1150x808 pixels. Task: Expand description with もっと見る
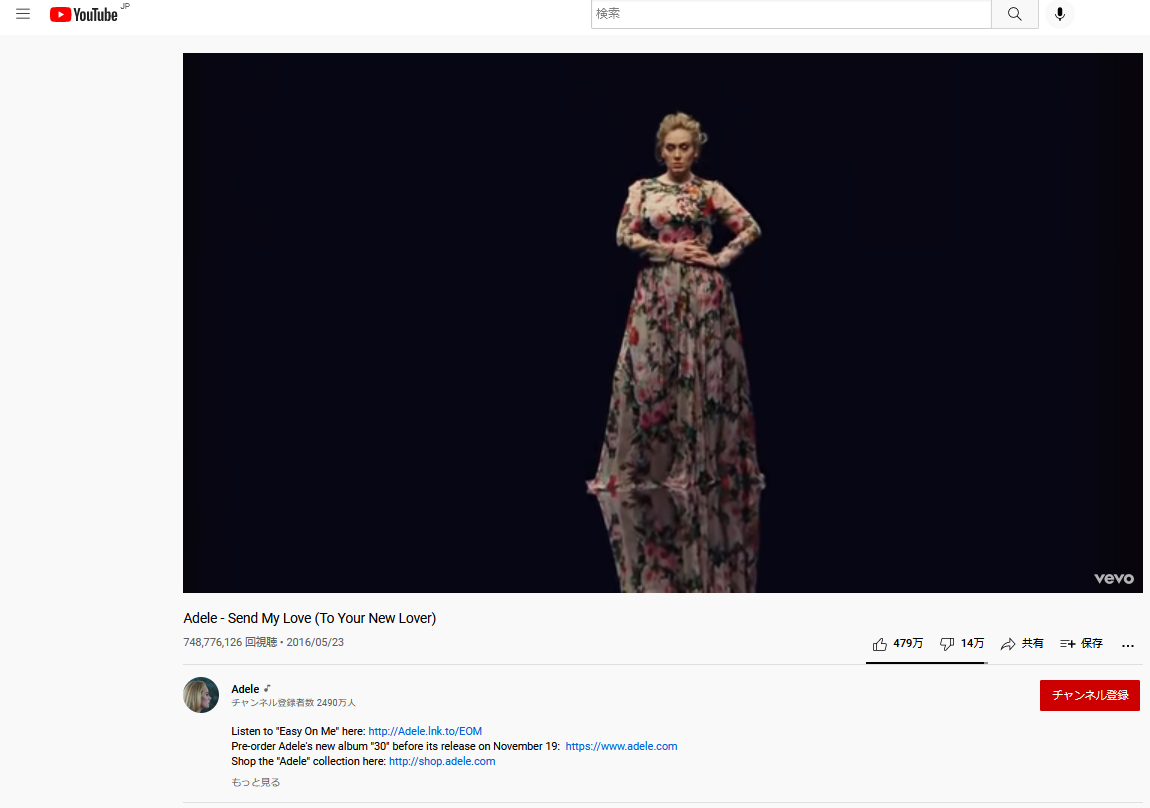click(x=255, y=782)
